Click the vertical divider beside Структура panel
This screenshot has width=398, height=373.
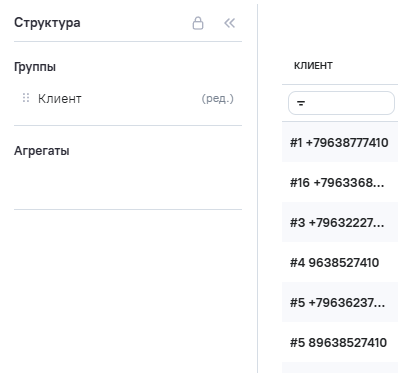coord(257,187)
